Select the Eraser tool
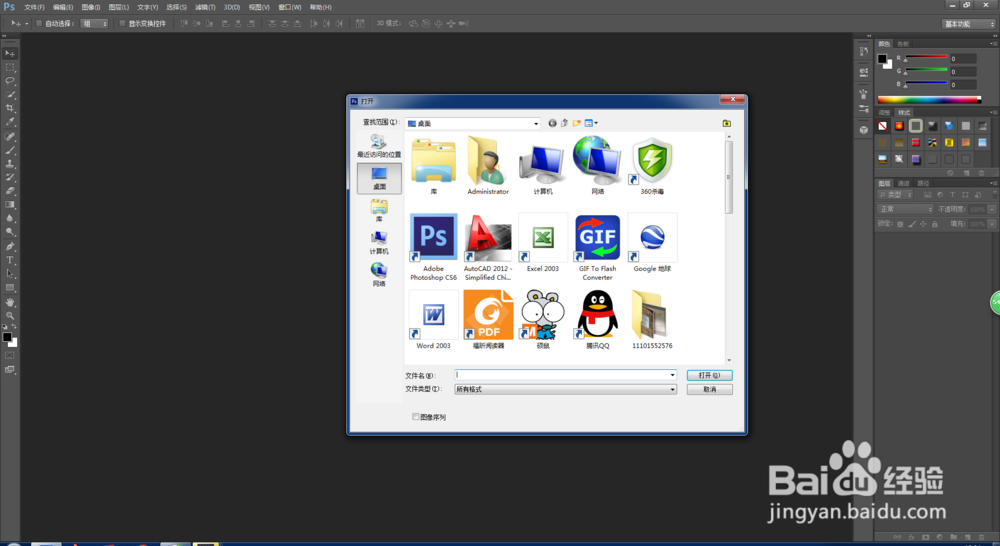The height and width of the screenshot is (546, 1000). pyautogui.click(x=10, y=191)
